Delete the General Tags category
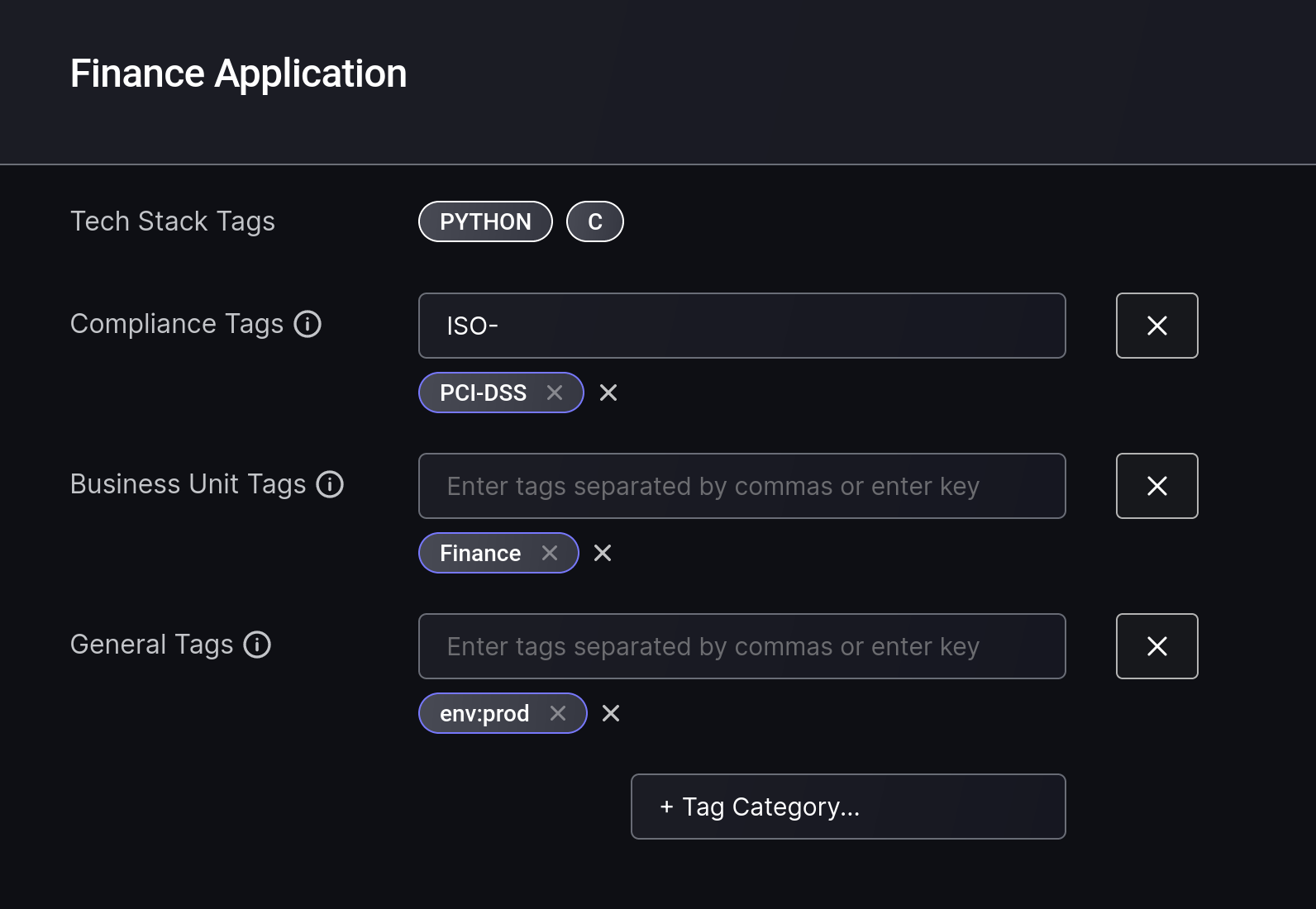The image size is (1316, 909). pos(1156,646)
